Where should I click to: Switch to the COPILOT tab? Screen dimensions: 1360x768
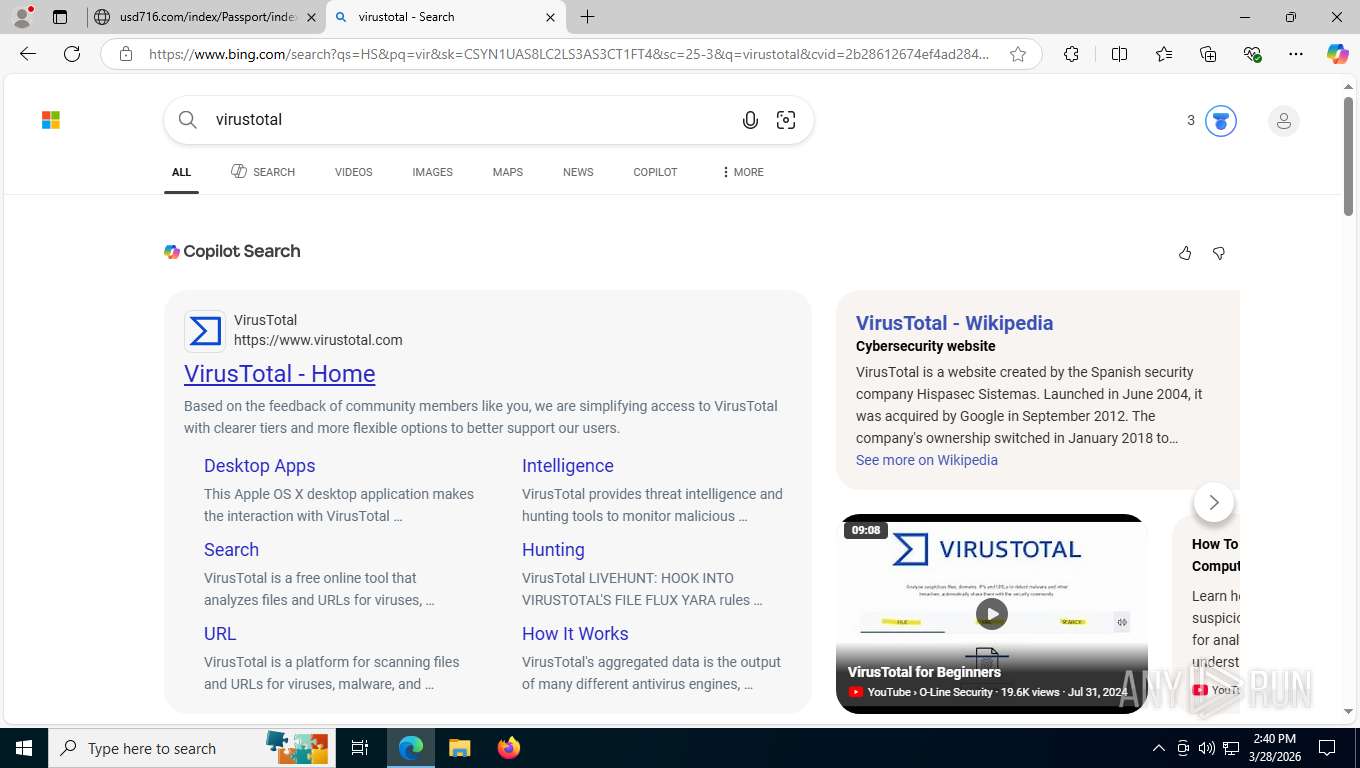[655, 172]
